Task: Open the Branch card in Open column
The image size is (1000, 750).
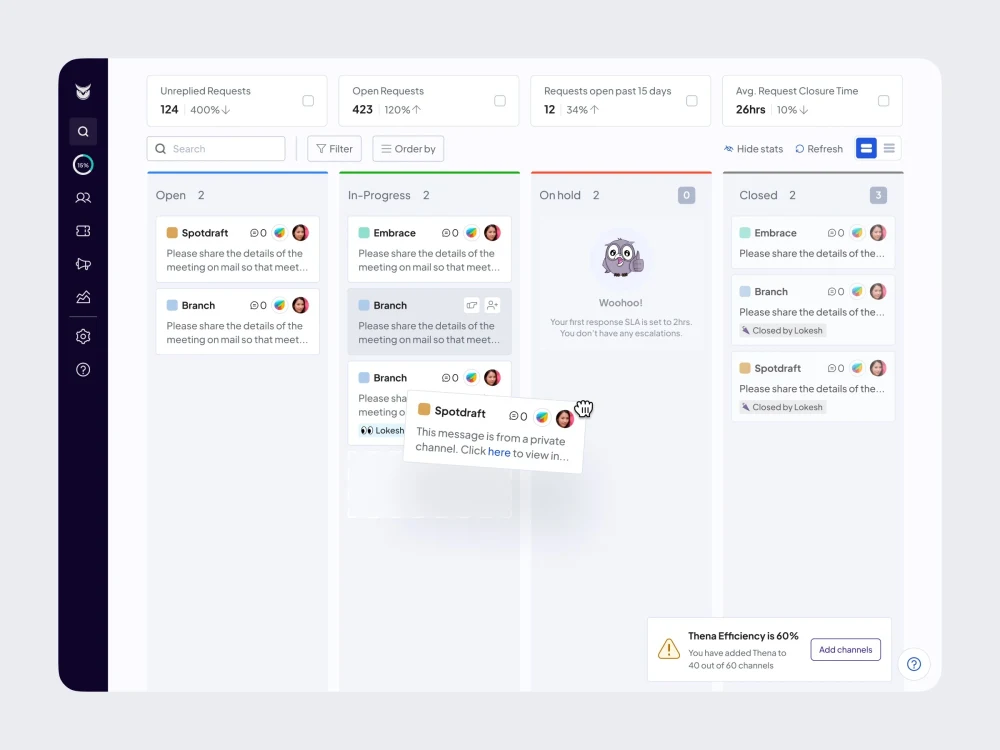Action: click(x=237, y=321)
